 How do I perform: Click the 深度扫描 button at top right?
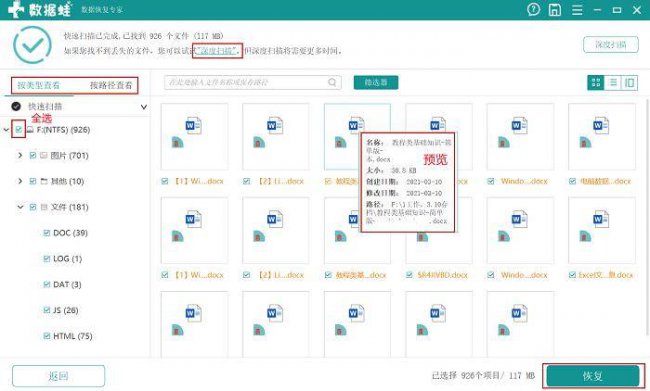coord(611,44)
